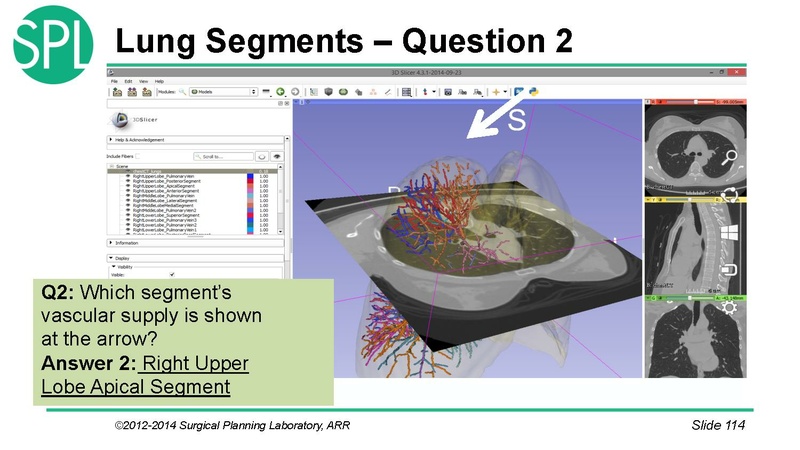Open the Models module green icon
Screen dimensions: 800x450
[x=343, y=92]
